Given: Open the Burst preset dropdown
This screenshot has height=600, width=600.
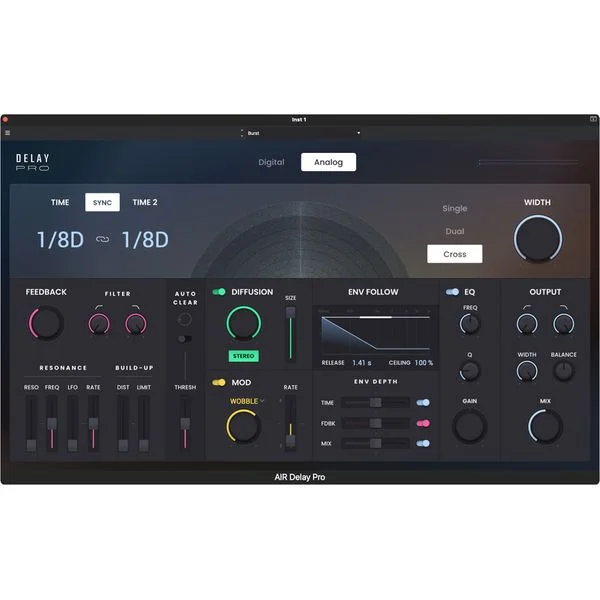Looking at the screenshot, I should 303,133.
